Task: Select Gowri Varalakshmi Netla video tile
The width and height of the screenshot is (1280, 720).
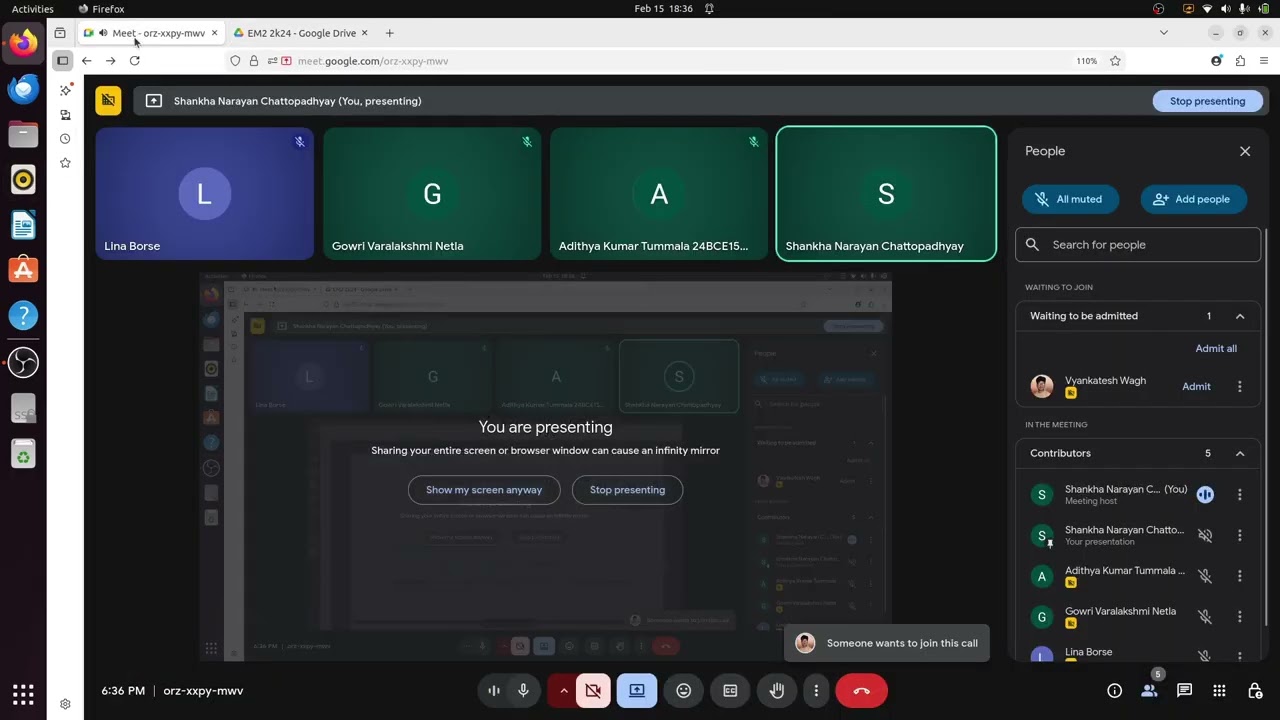Action: [x=432, y=194]
